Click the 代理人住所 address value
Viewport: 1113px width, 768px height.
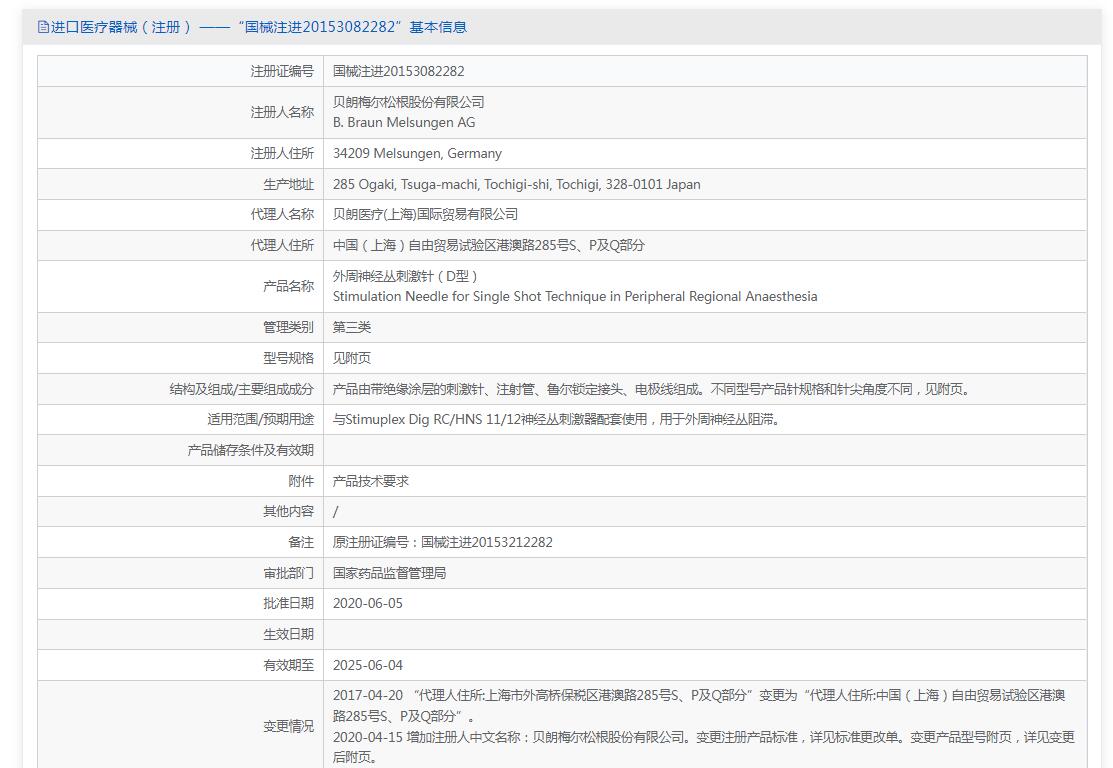click(488, 245)
